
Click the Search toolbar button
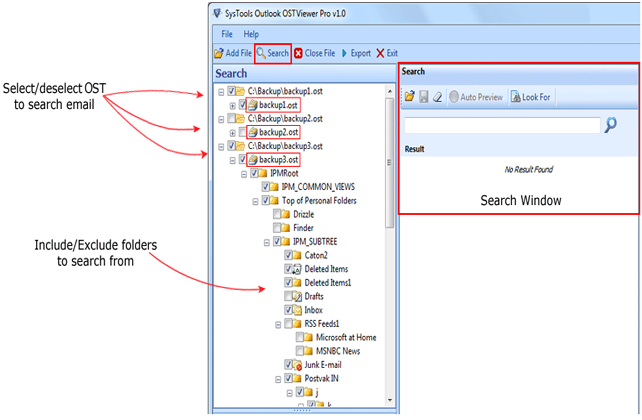(x=273, y=53)
